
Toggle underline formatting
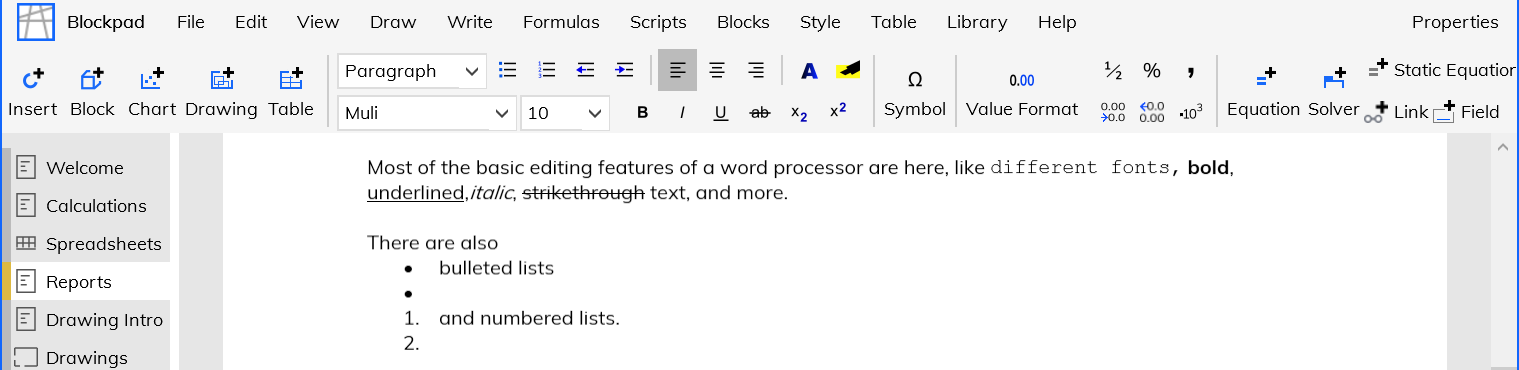tap(720, 113)
